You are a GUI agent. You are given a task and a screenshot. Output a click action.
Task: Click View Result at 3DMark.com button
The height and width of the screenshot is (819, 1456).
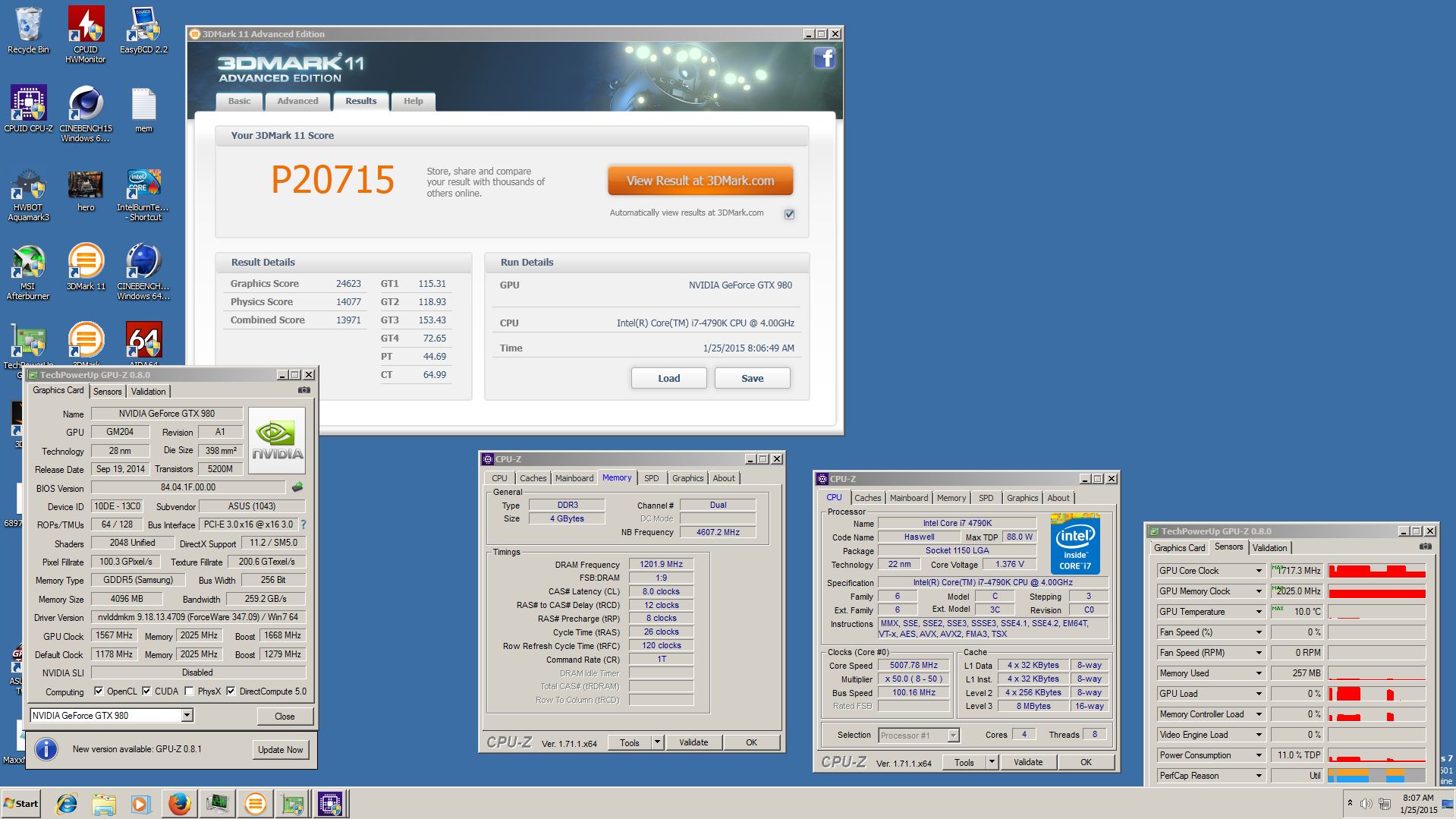[700, 181]
